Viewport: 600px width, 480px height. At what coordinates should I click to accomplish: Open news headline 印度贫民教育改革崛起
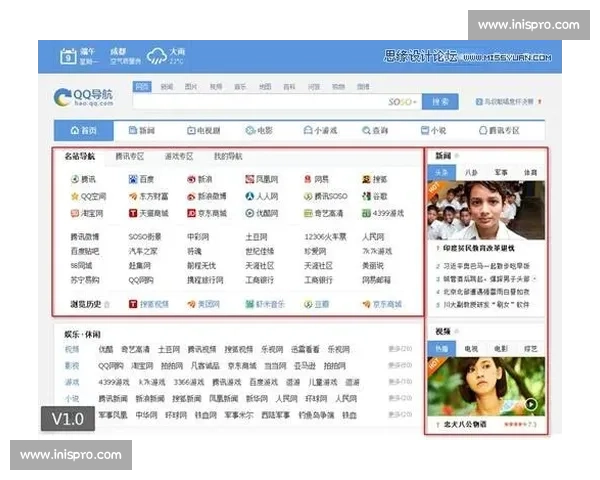pyautogui.click(x=479, y=248)
